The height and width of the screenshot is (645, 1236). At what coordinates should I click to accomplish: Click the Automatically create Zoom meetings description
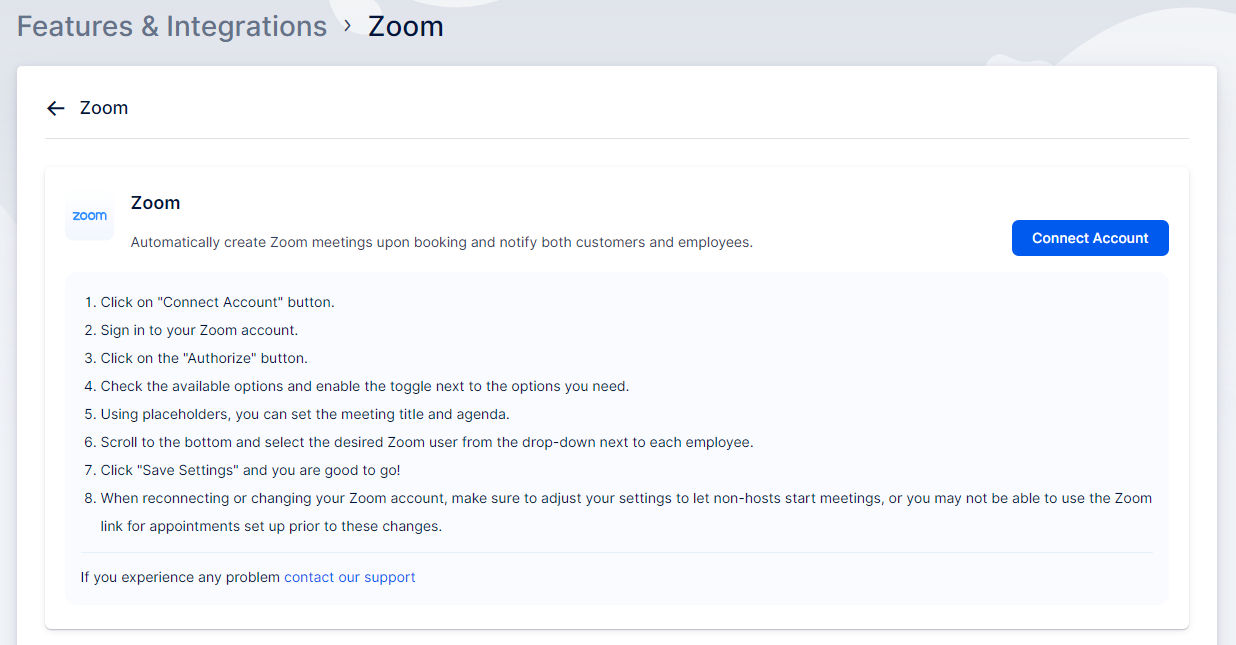441,242
